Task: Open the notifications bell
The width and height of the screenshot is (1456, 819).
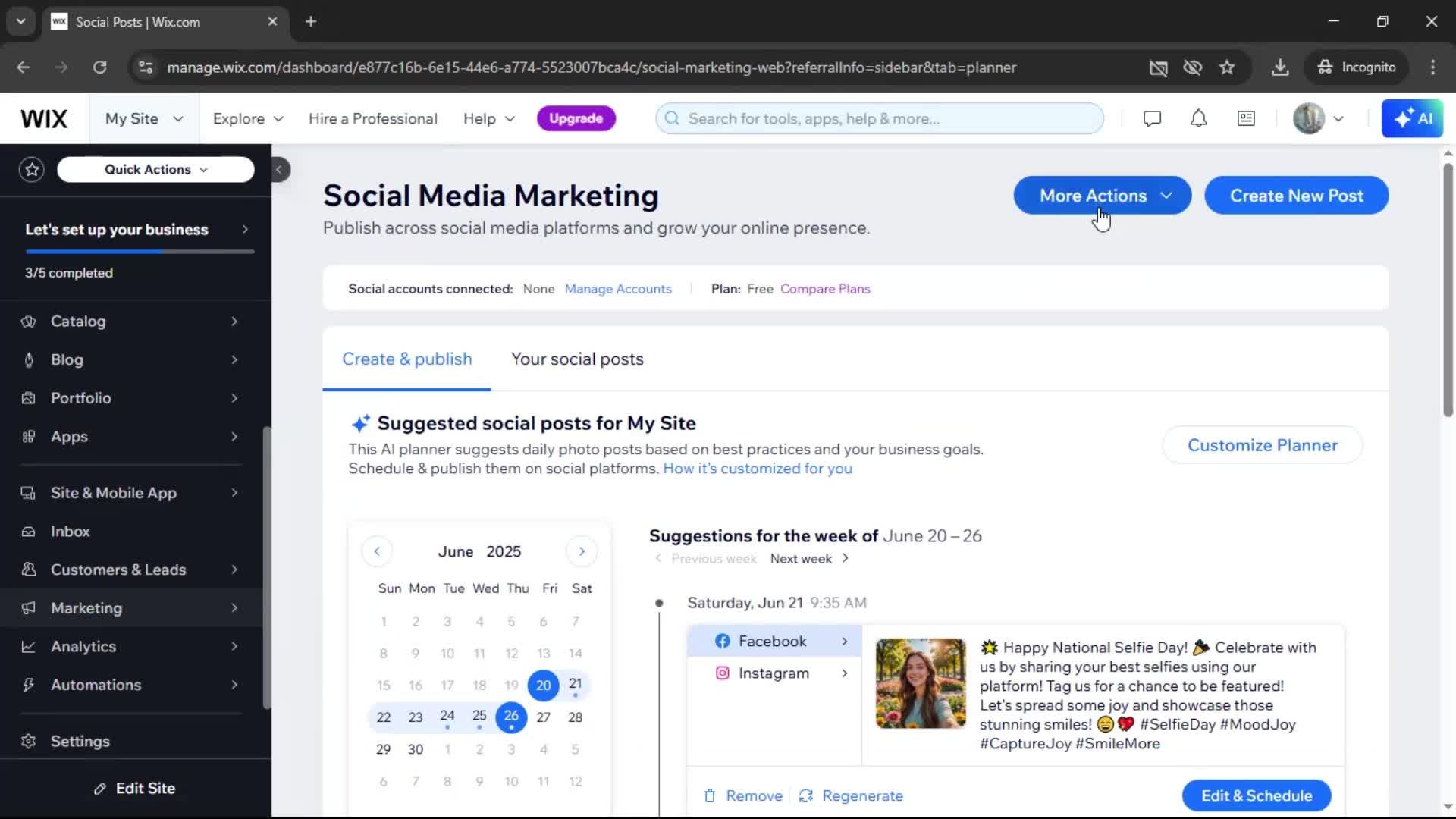Action: pos(1198,118)
